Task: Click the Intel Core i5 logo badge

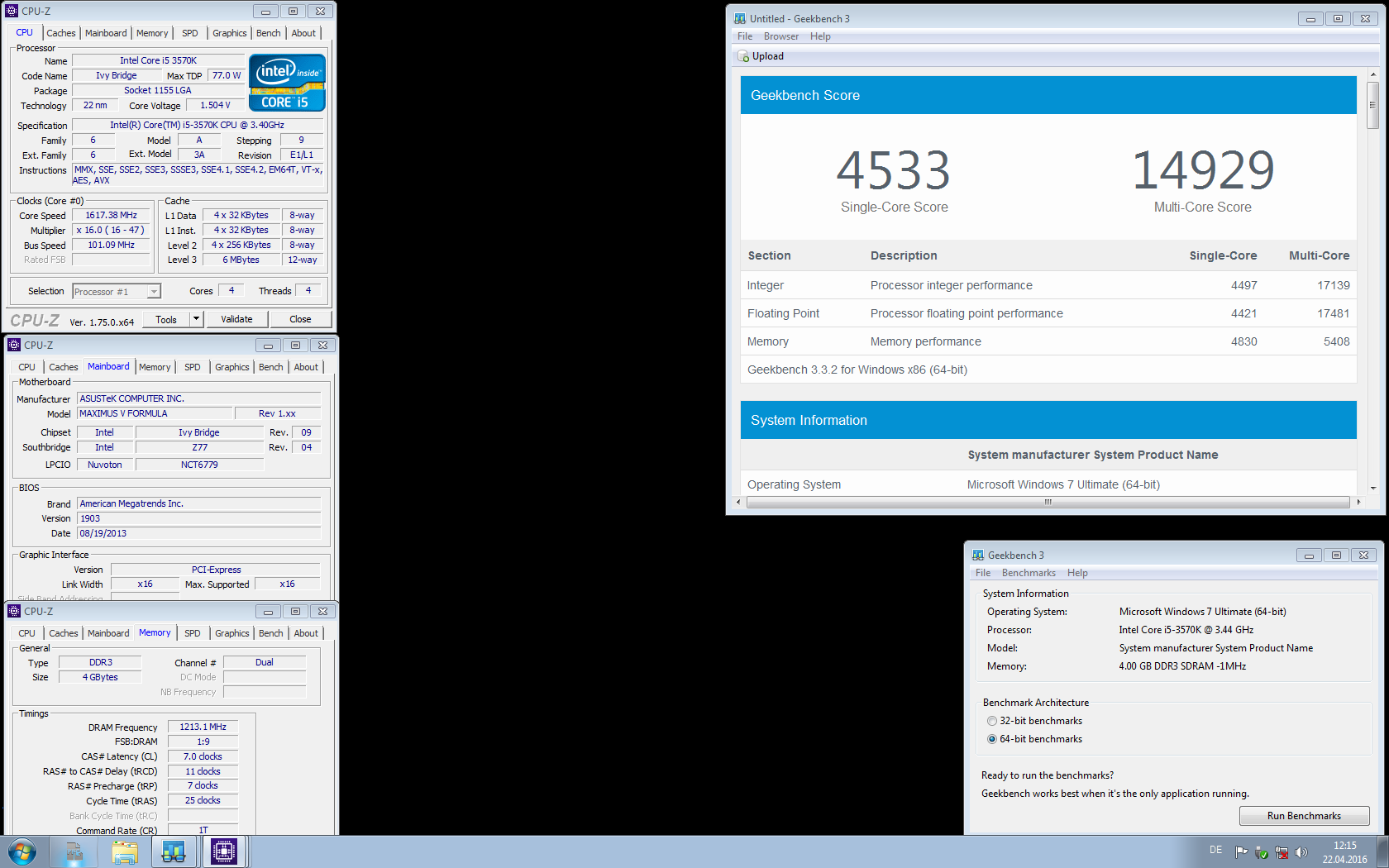Action: point(287,83)
